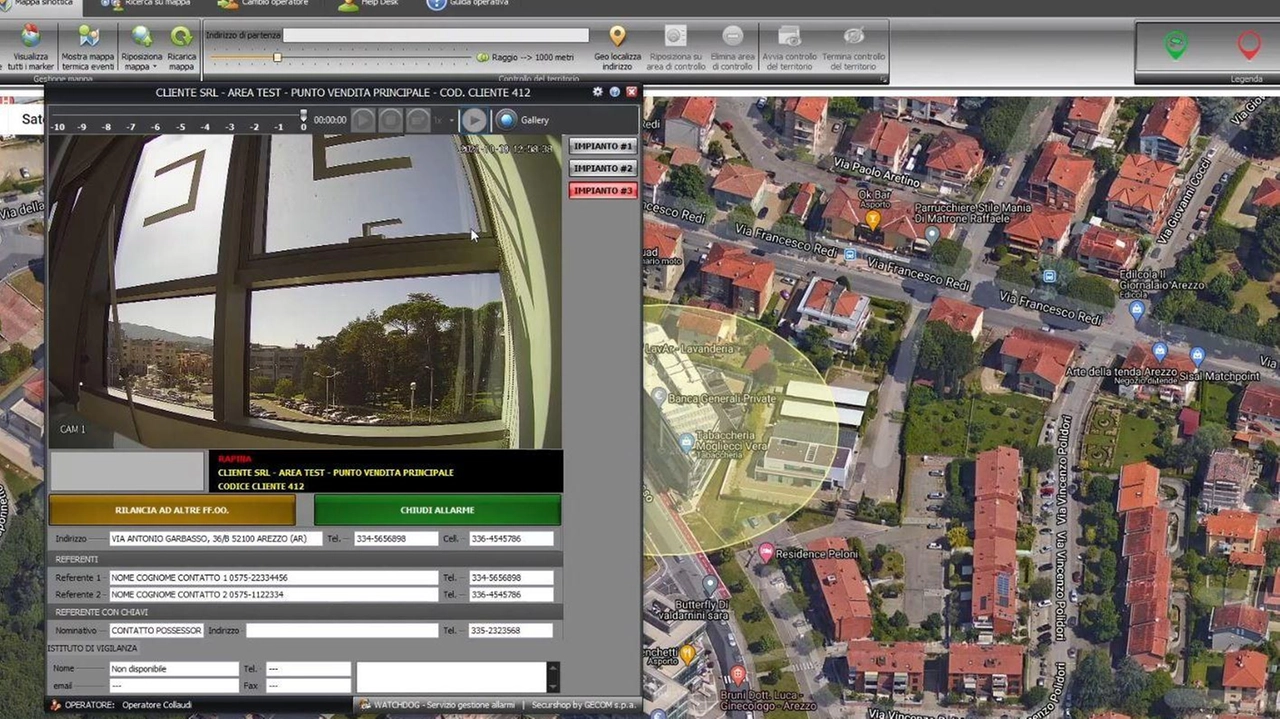Click the OPERATORE status bar entry
This screenshot has height=719, width=1280.
[x=121, y=705]
